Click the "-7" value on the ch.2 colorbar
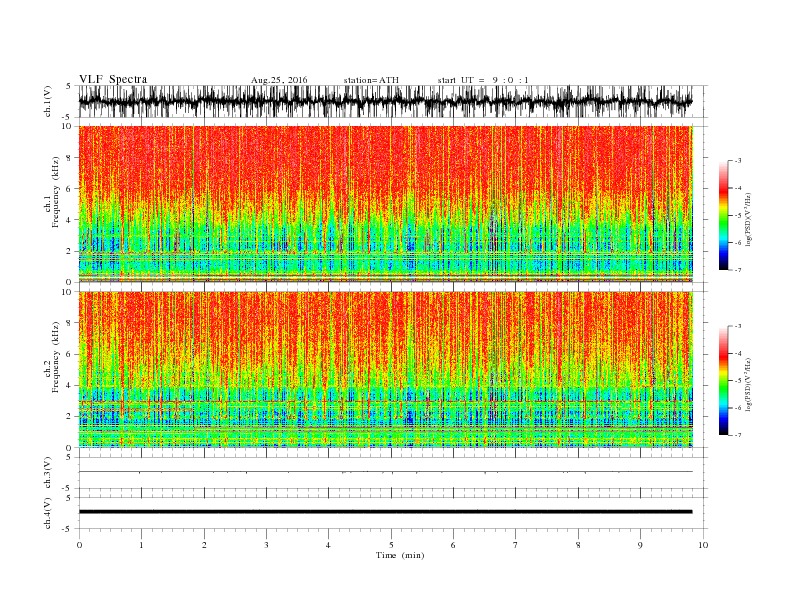 point(738,435)
